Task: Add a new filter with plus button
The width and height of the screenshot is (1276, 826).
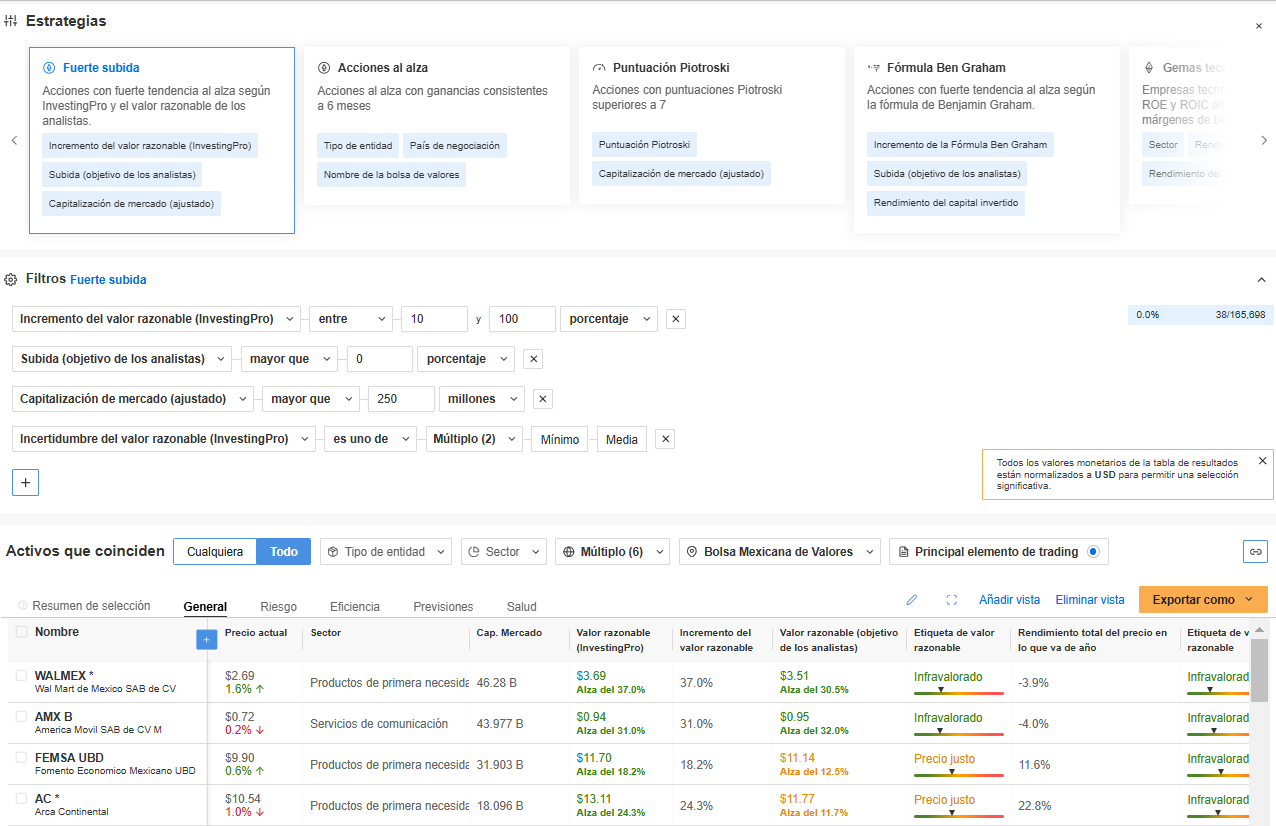Action: 26,483
